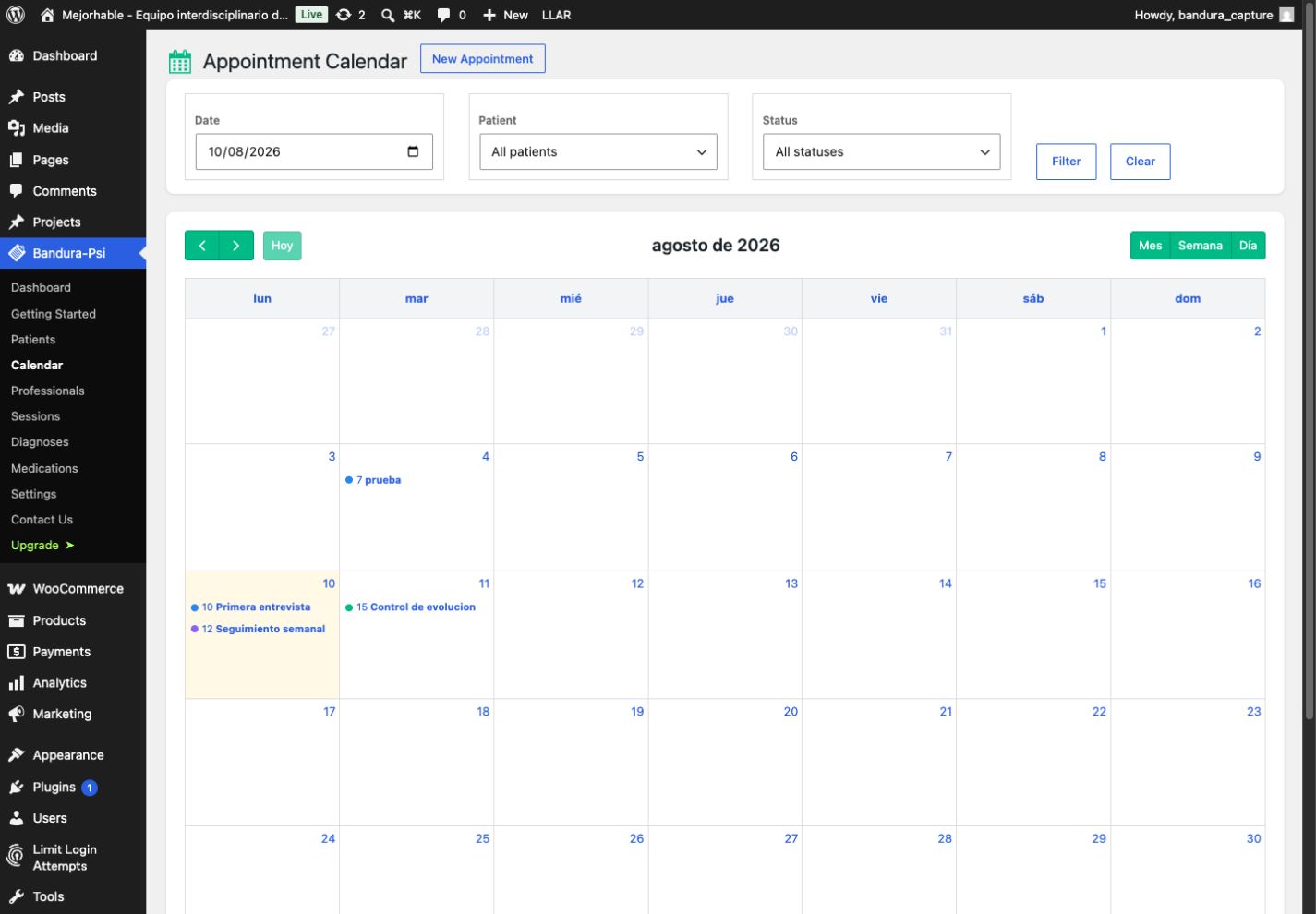The width and height of the screenshot is (1316, 914).
Task: Click the New Appointment button
Action: 482,58
